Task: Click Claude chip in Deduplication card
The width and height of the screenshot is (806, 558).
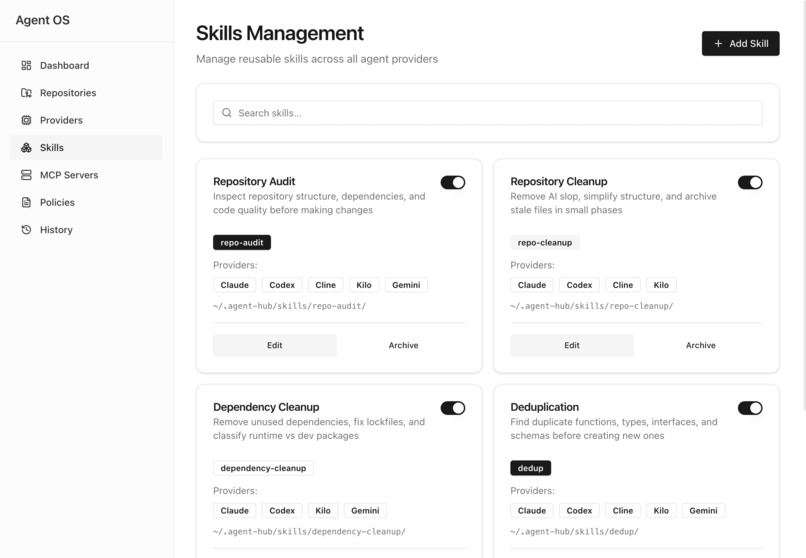Action: [x=532, y=511]
